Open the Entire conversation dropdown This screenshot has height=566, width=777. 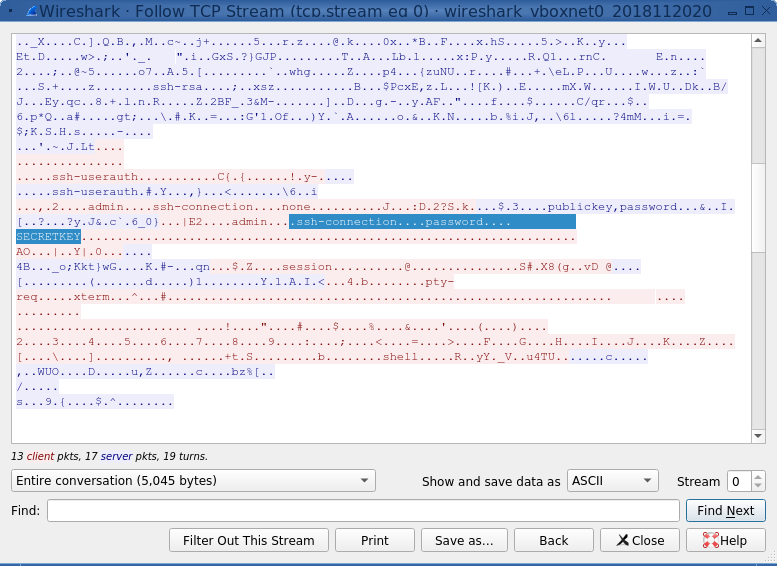(193, 481)
